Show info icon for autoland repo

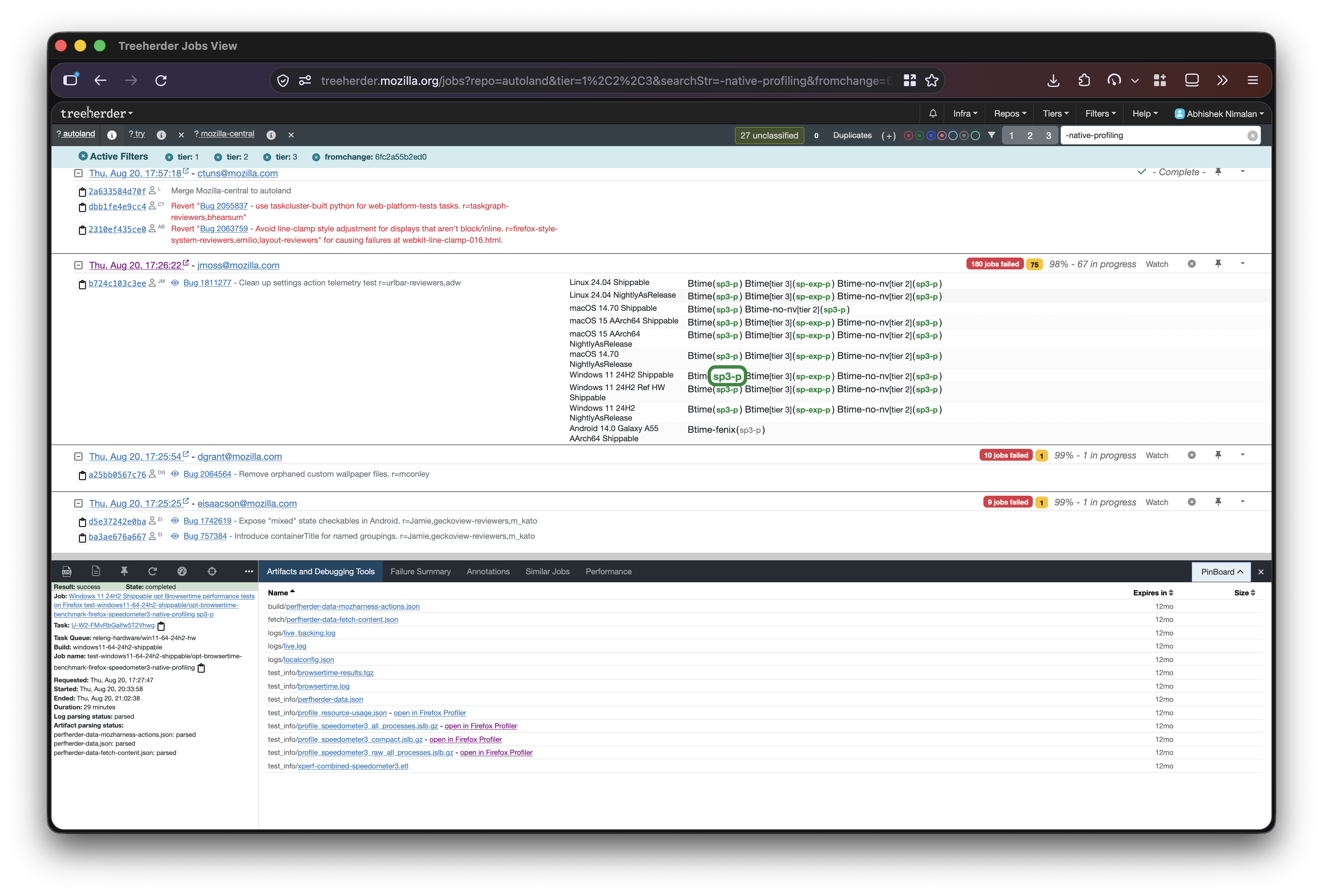coord(112,135)
